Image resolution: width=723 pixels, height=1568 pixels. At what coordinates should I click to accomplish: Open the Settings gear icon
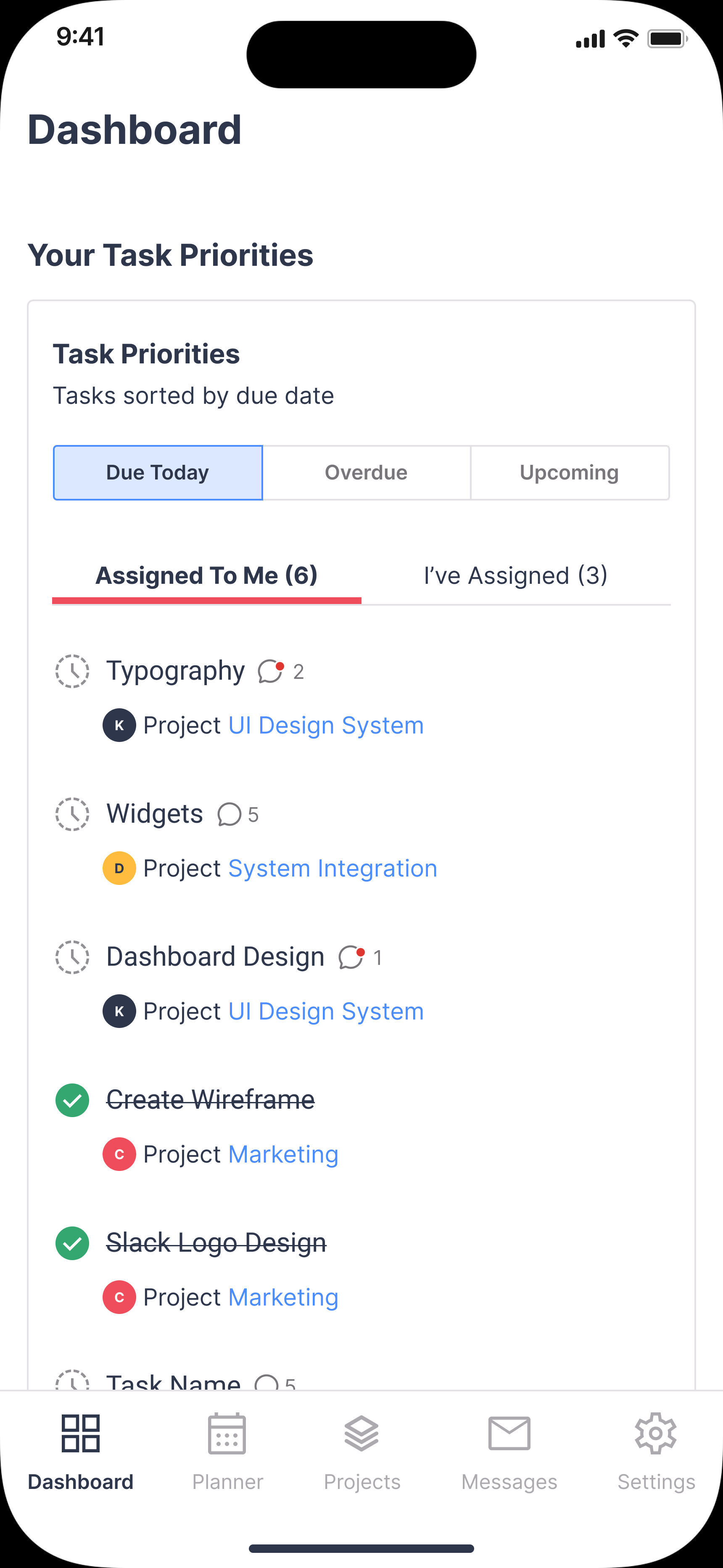click(655, 1433)
